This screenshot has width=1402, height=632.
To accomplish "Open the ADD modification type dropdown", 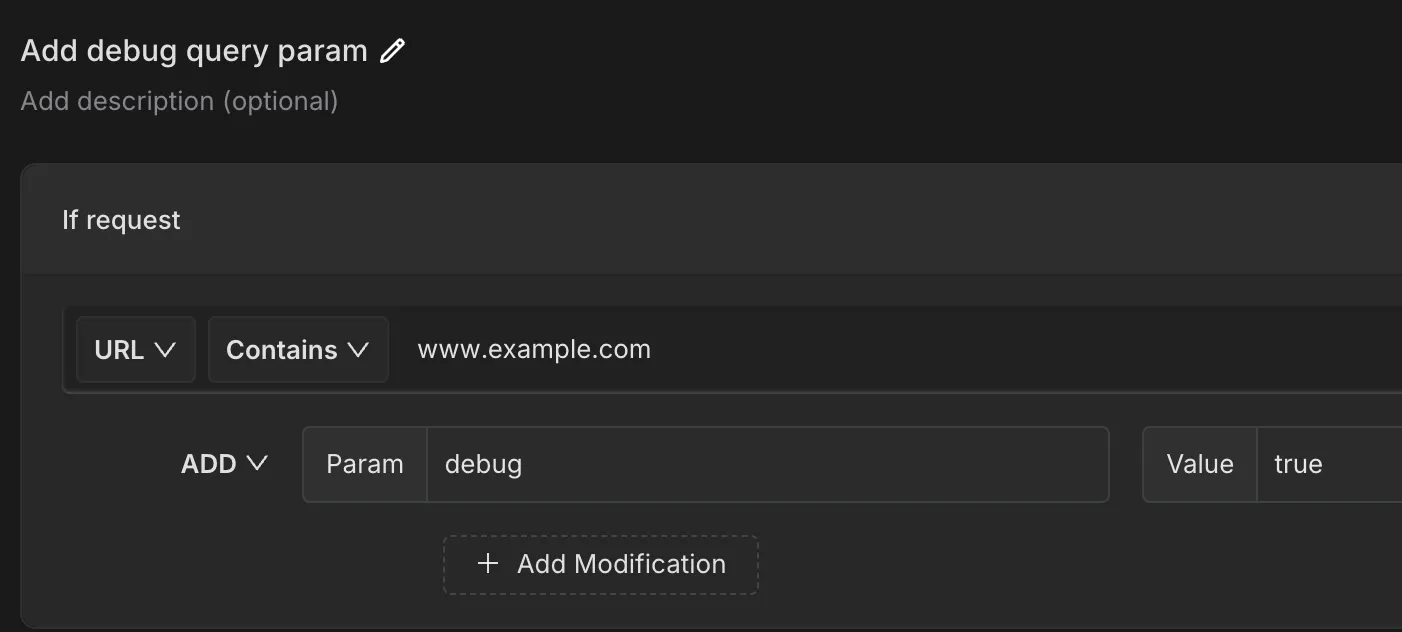I will click(225, 463).
